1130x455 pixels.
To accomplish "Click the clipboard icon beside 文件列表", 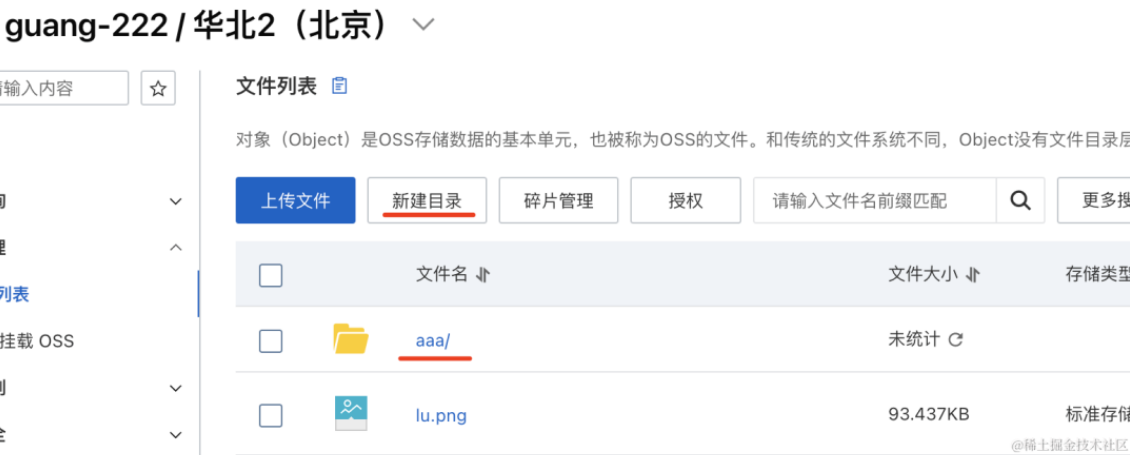I will (339, 87).
